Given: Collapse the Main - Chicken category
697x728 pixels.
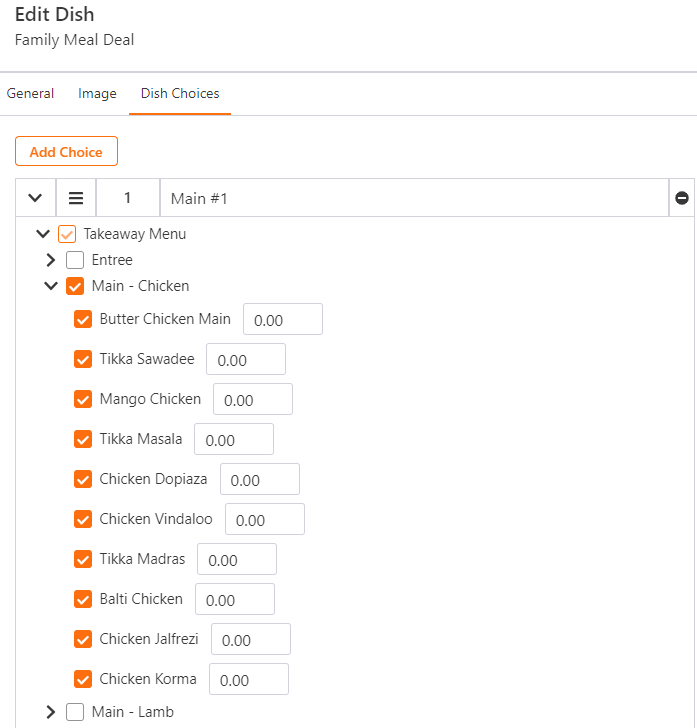Looking at the screenshot, I should 51,286.
